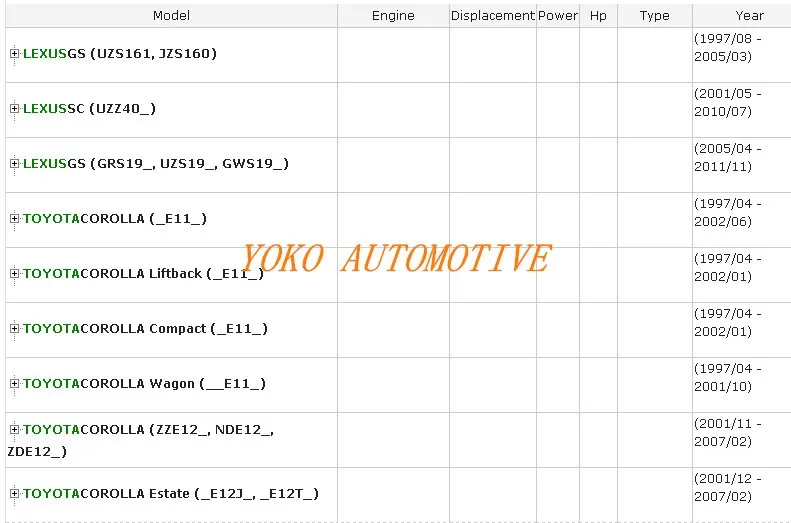This screenshot has height=523, width=791.
Task: Expand LEXUS GS (GRS19_, UZS19_, GWS19_) row
Action: tap(14, 163)
